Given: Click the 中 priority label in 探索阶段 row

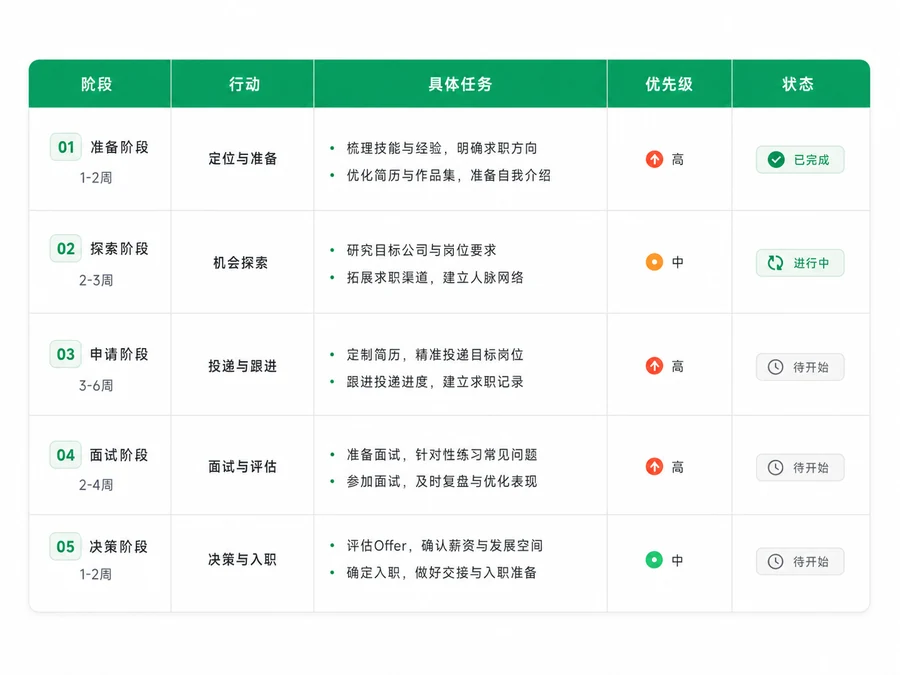Looking at the screenshot, I should pyautogui.click(x=678, y=262).
